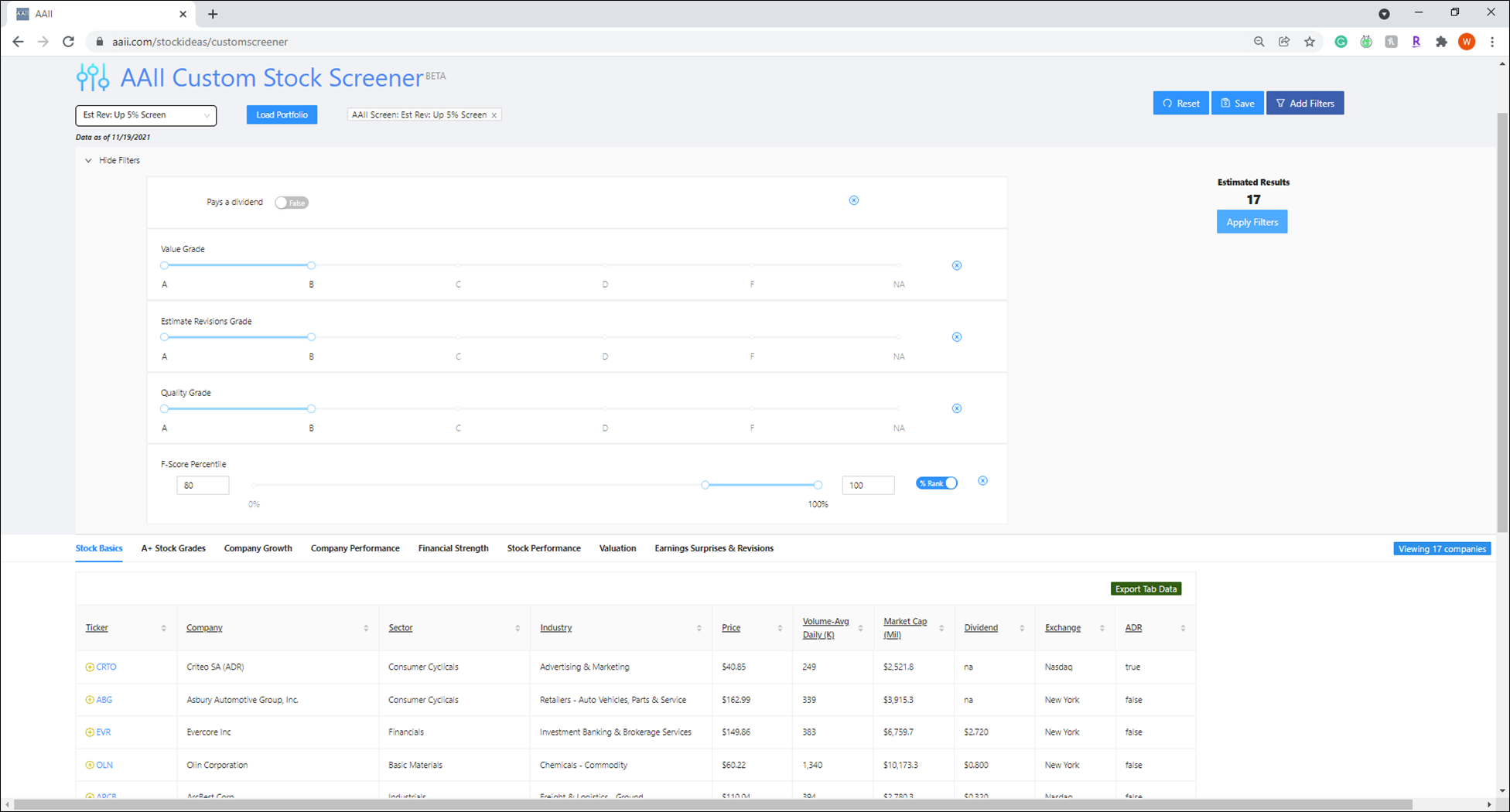Screen dimensions: 1510x812
Task: Add ABG ticker with plus icon
Action: pyautogui.click(x=90, y=700)
